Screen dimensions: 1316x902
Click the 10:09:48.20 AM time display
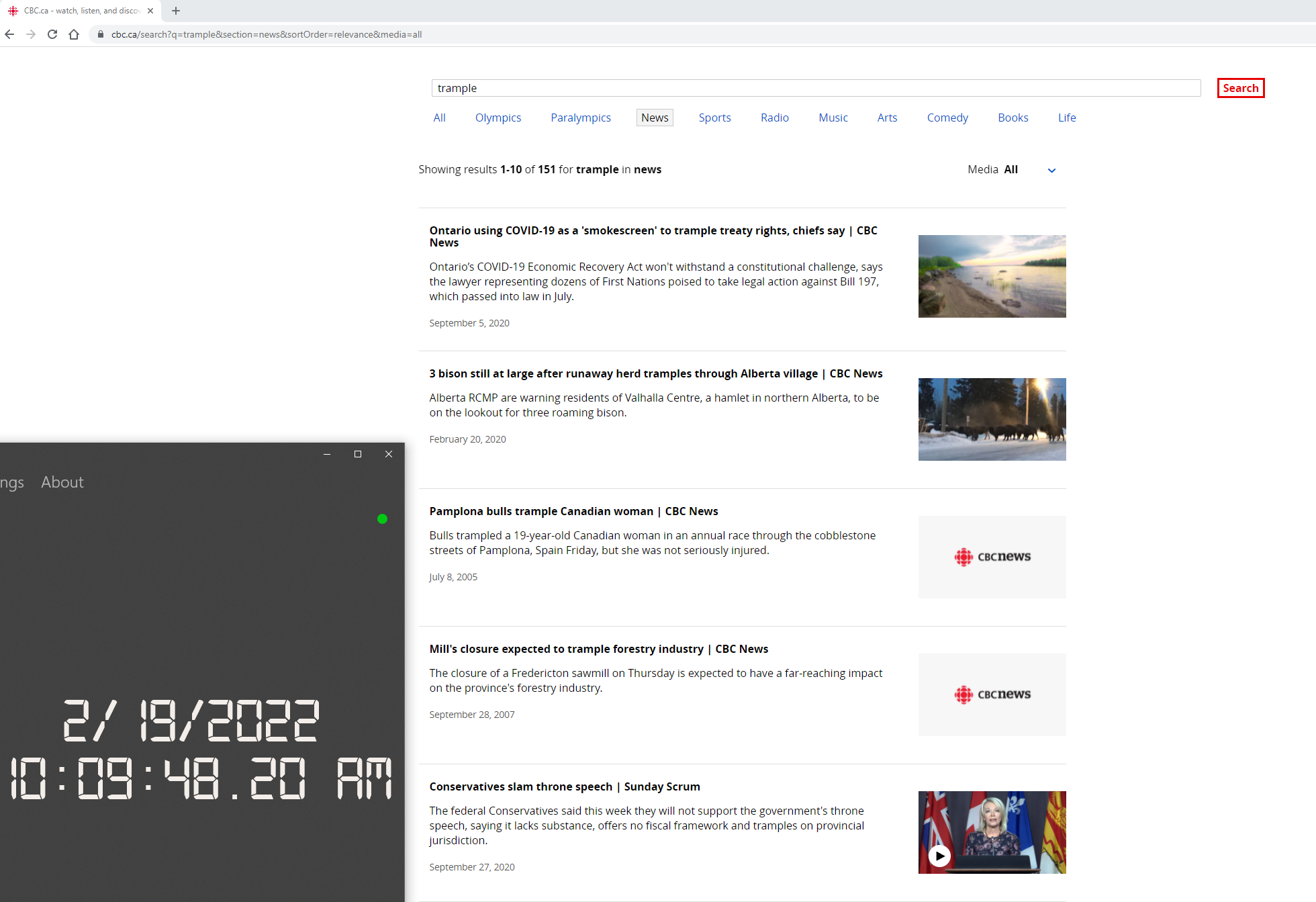(x=201, y=778)
